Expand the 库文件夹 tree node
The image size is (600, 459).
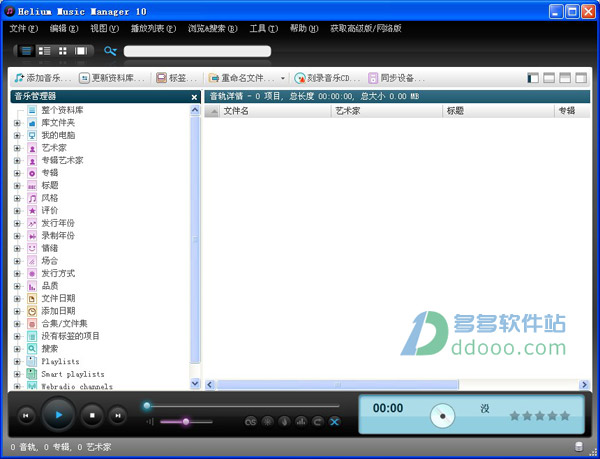(x=17, y=123)
